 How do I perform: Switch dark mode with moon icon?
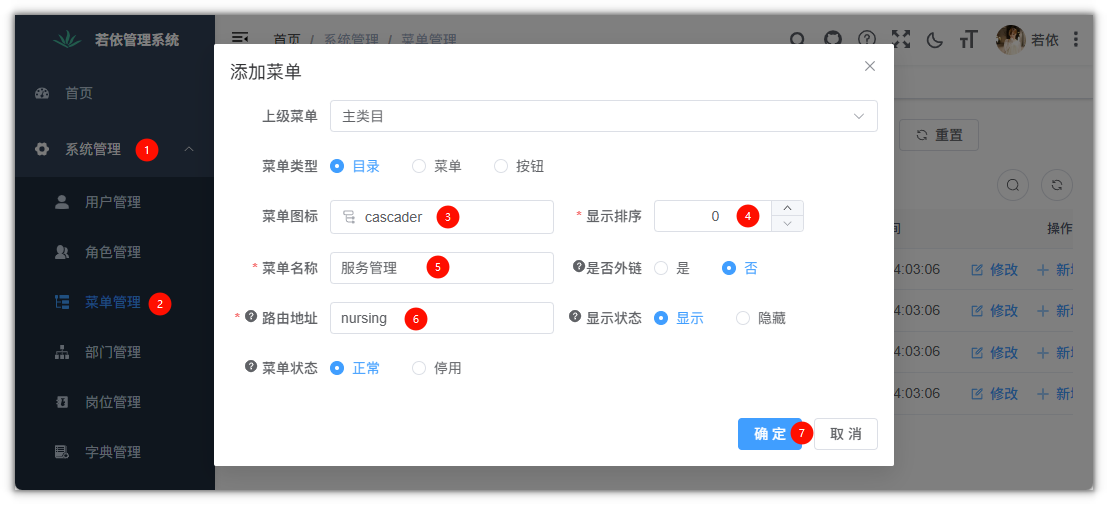point(935,40)
